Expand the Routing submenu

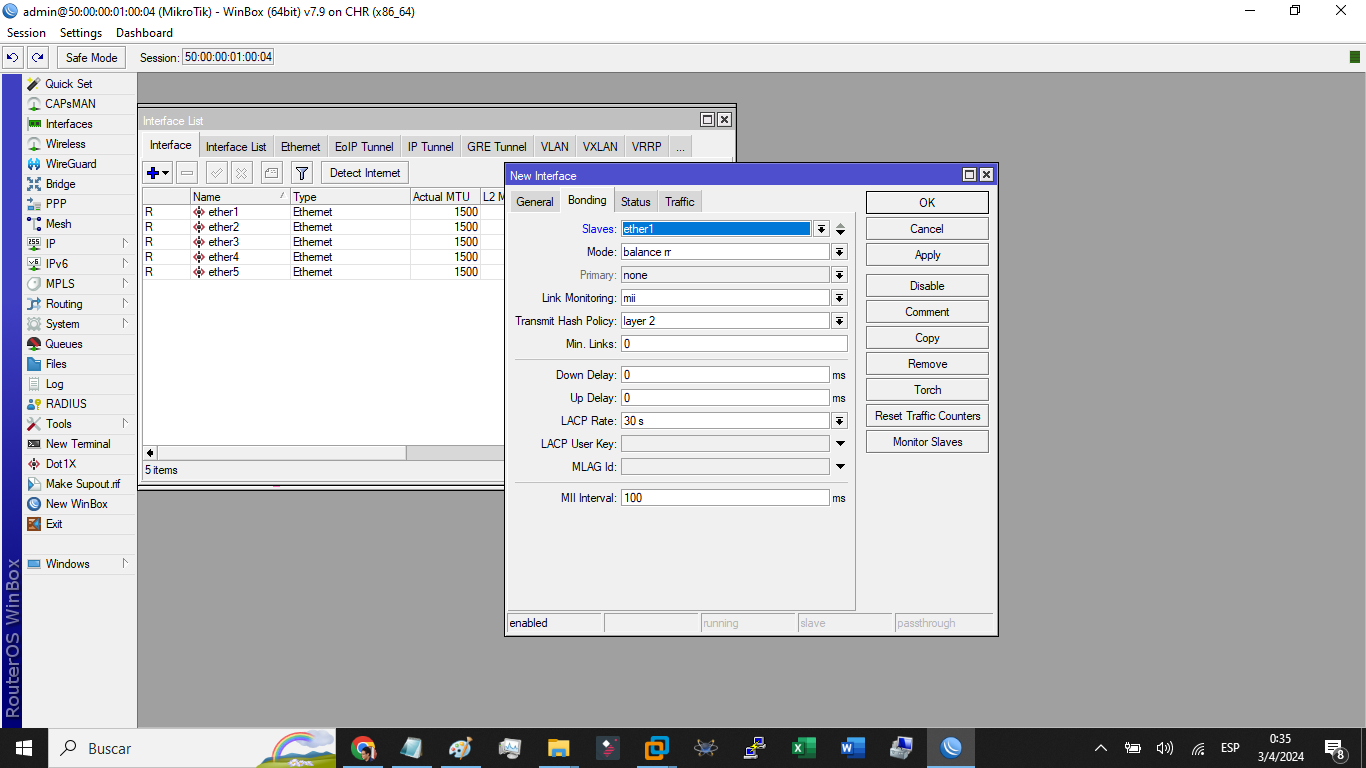[x=126, y=303]
